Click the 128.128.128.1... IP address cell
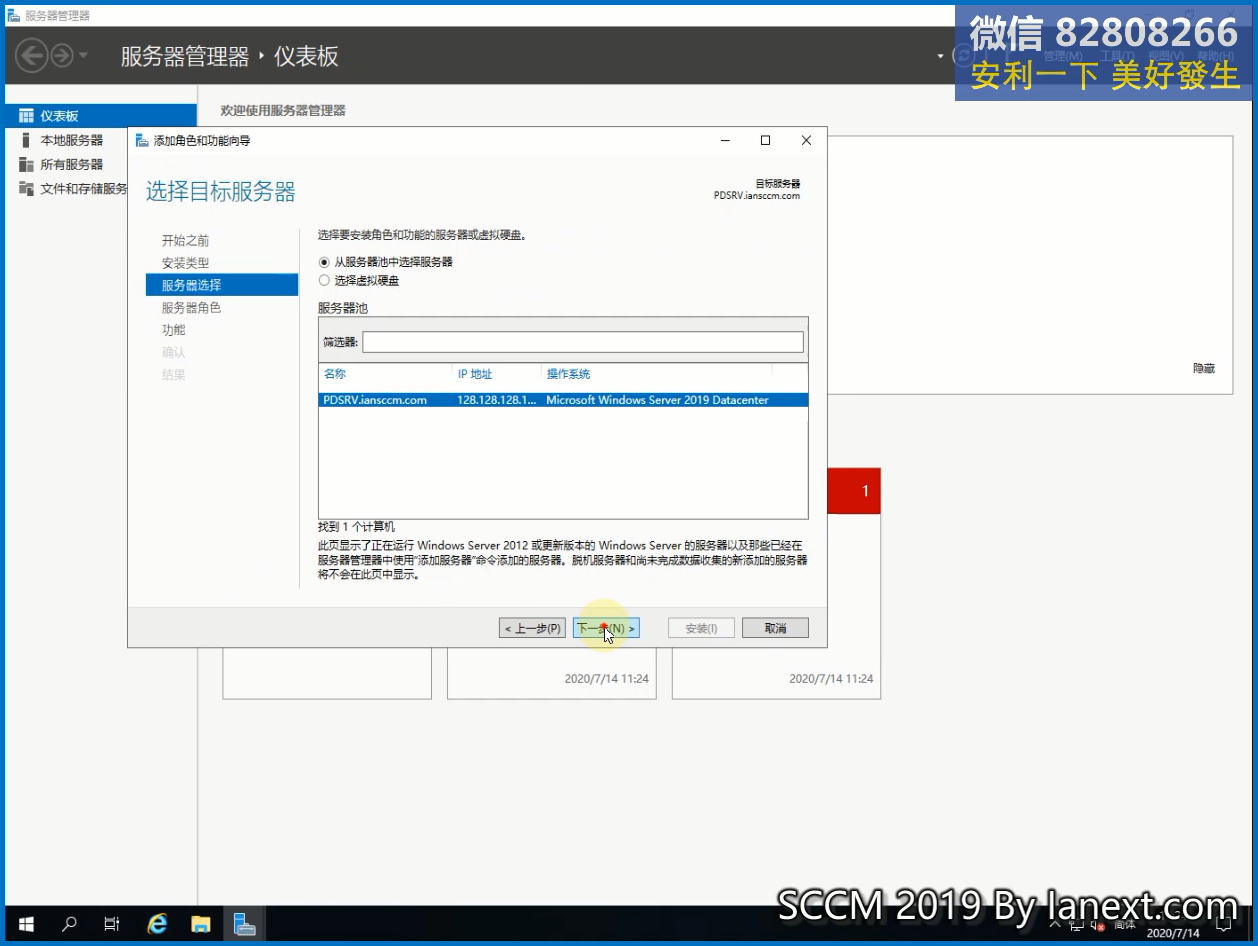This screenshot has height=946, width=1258. 497,400
